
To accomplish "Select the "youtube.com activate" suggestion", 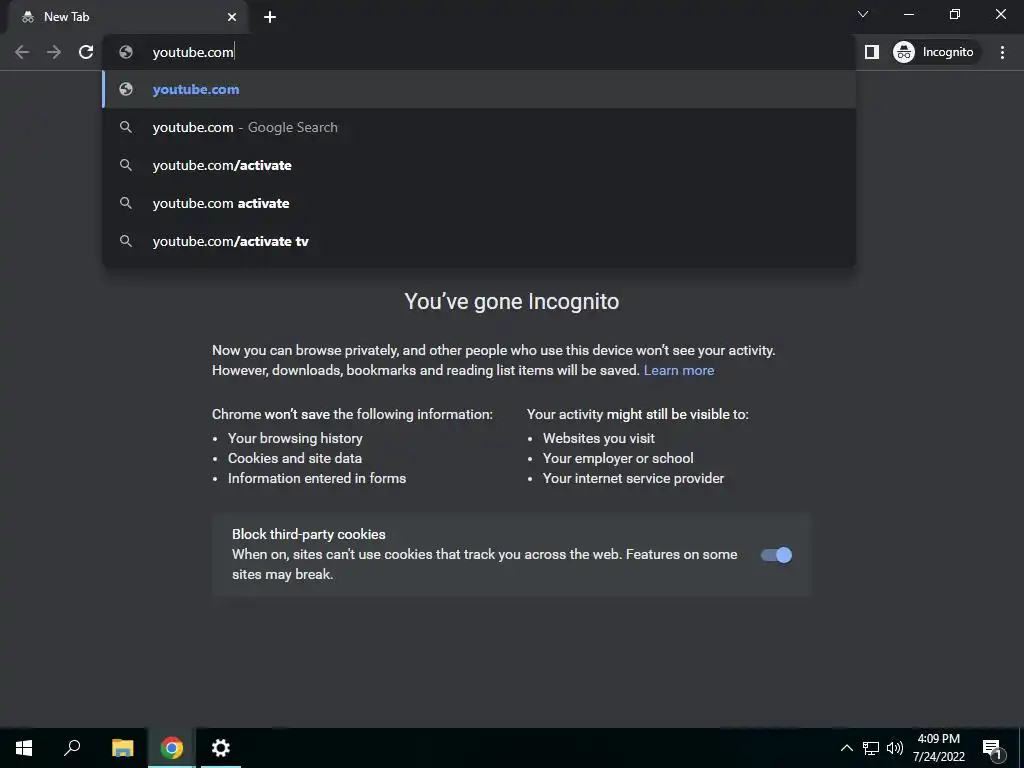I will click(479, 203).
